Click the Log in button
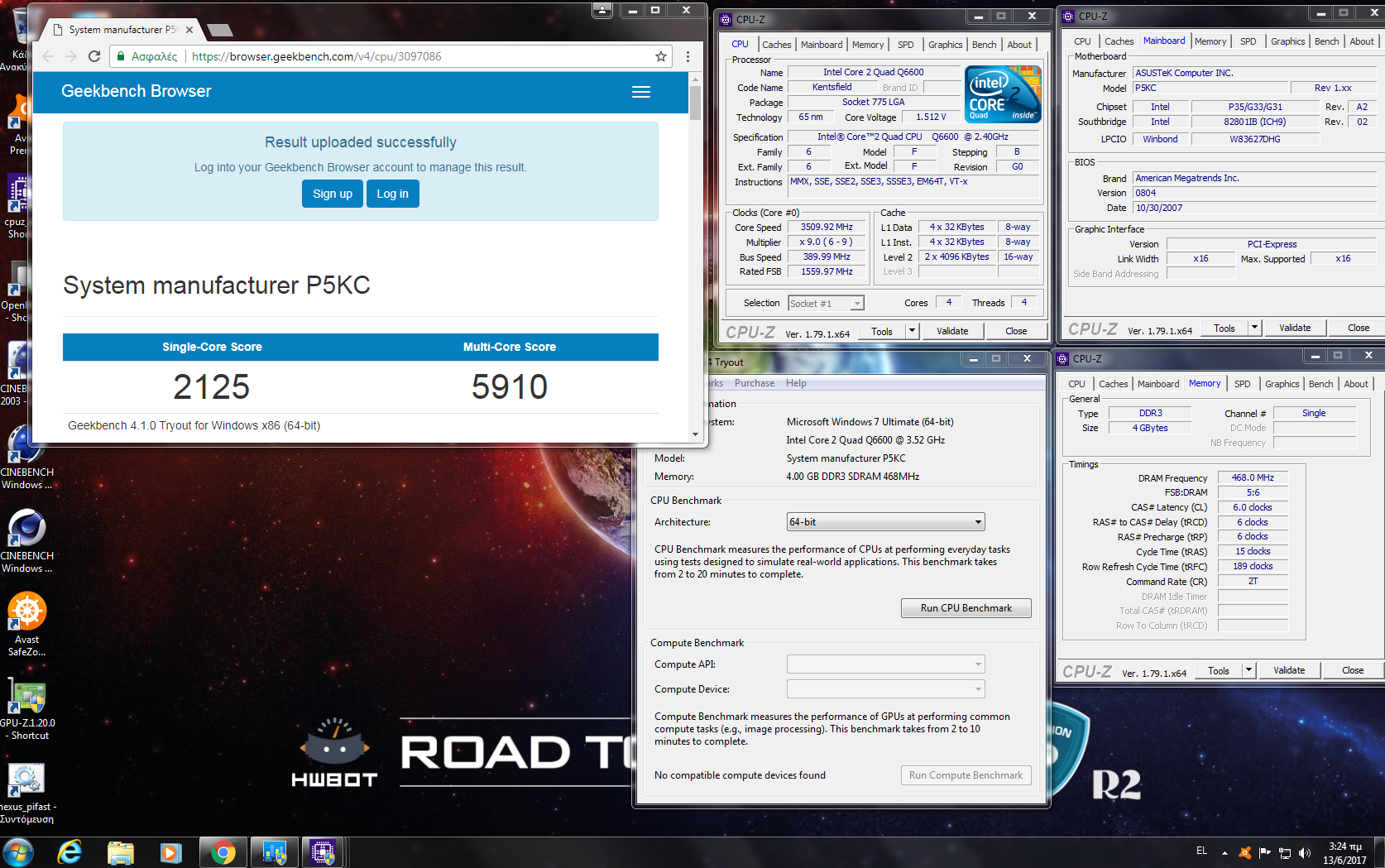 click(392, 194)
